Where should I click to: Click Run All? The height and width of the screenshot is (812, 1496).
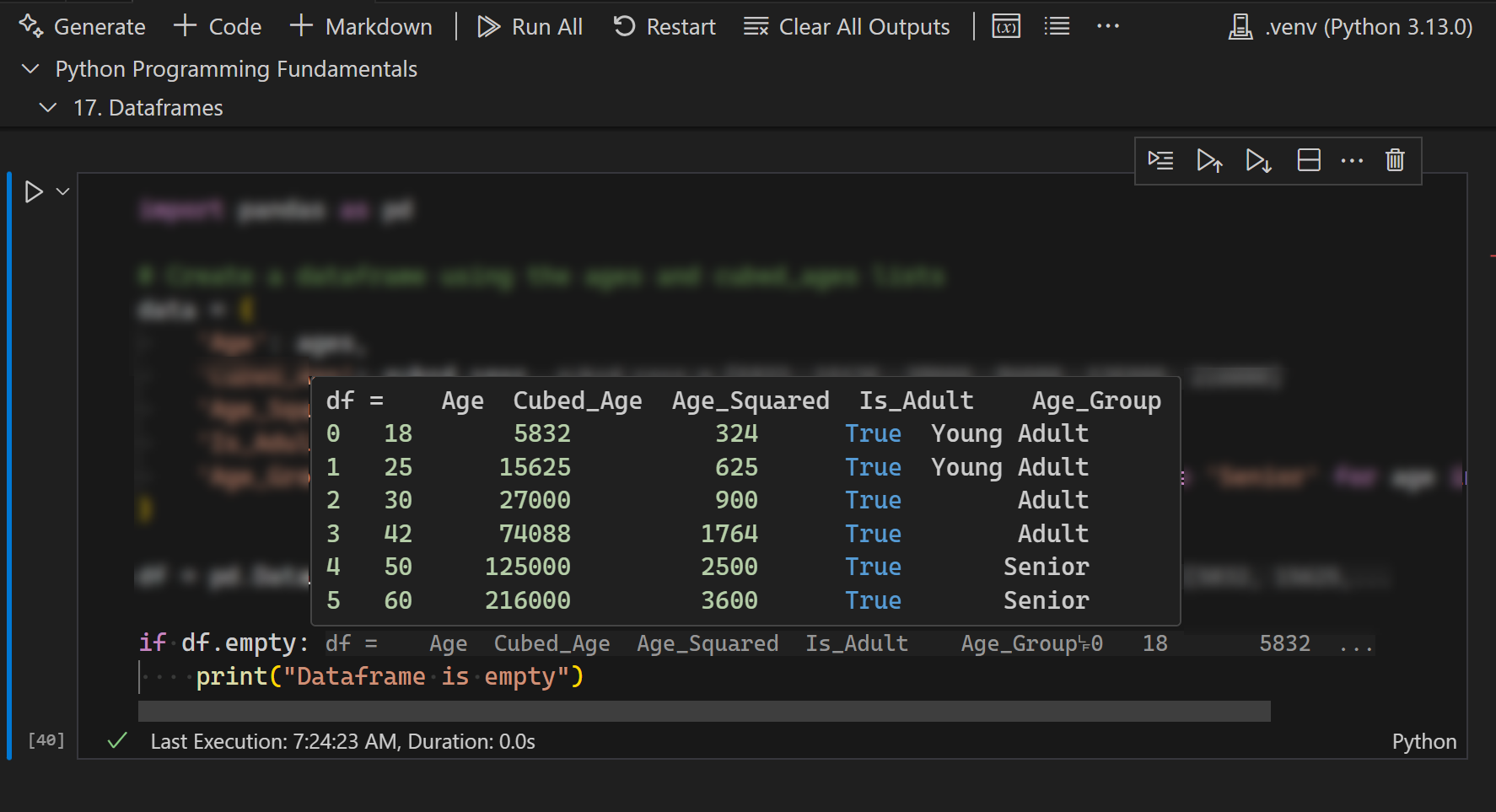(530, 26)
